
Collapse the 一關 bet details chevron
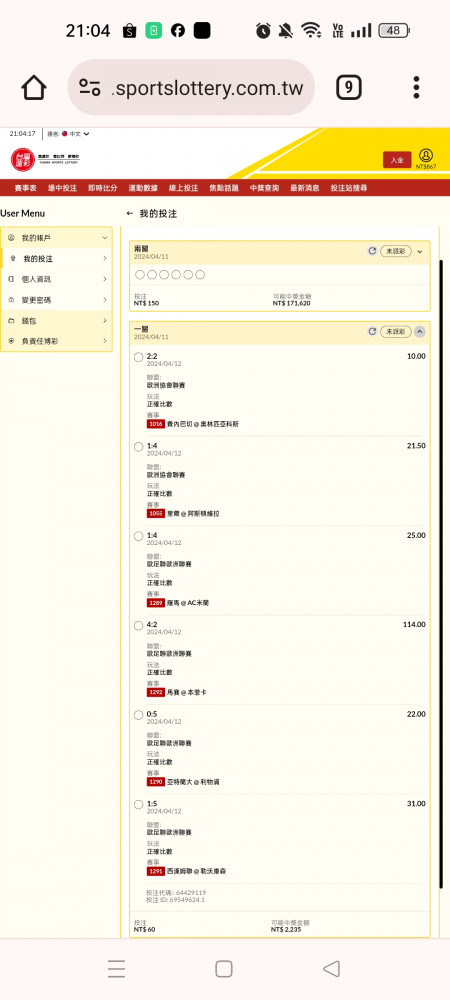point(419,332)
